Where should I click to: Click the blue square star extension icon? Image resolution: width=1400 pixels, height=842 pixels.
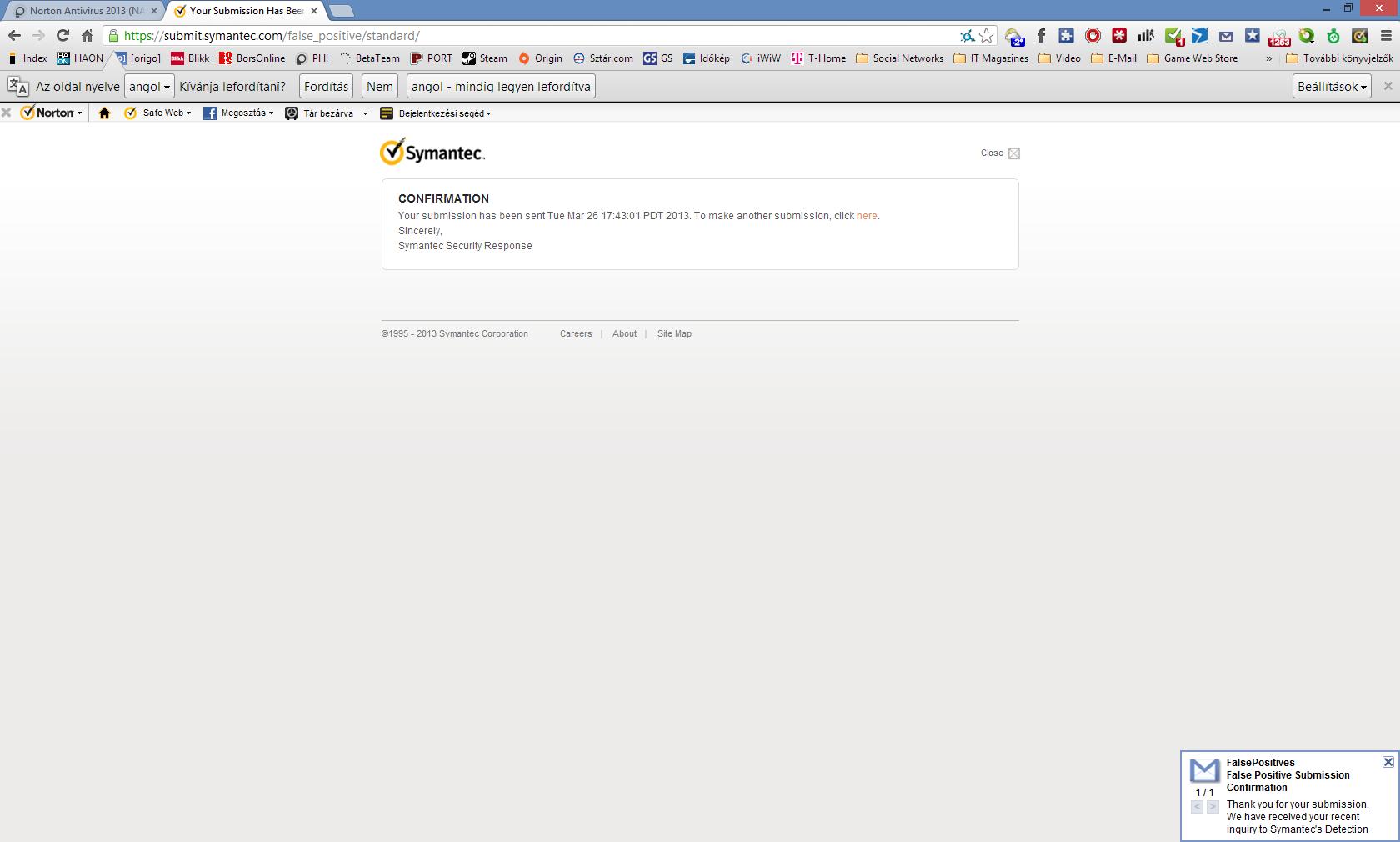(x=1252, y=36)
